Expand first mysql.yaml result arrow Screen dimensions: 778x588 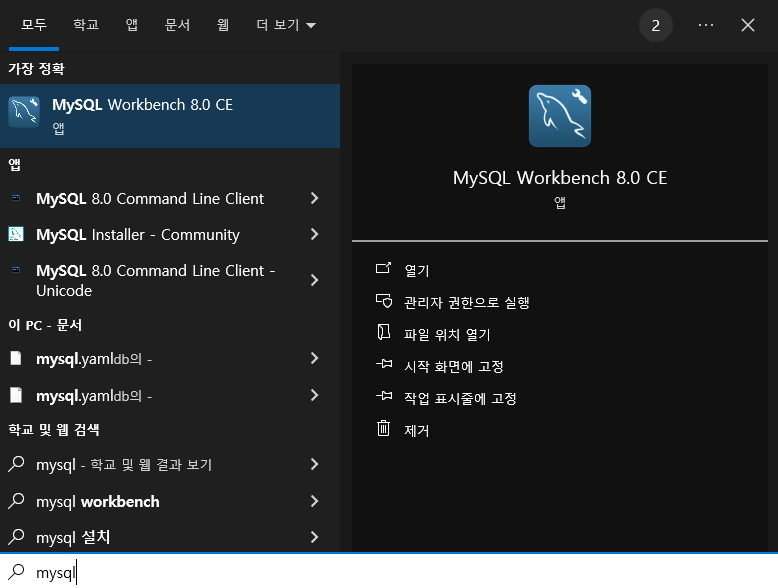pyautogui.click(x=314, y=358)
